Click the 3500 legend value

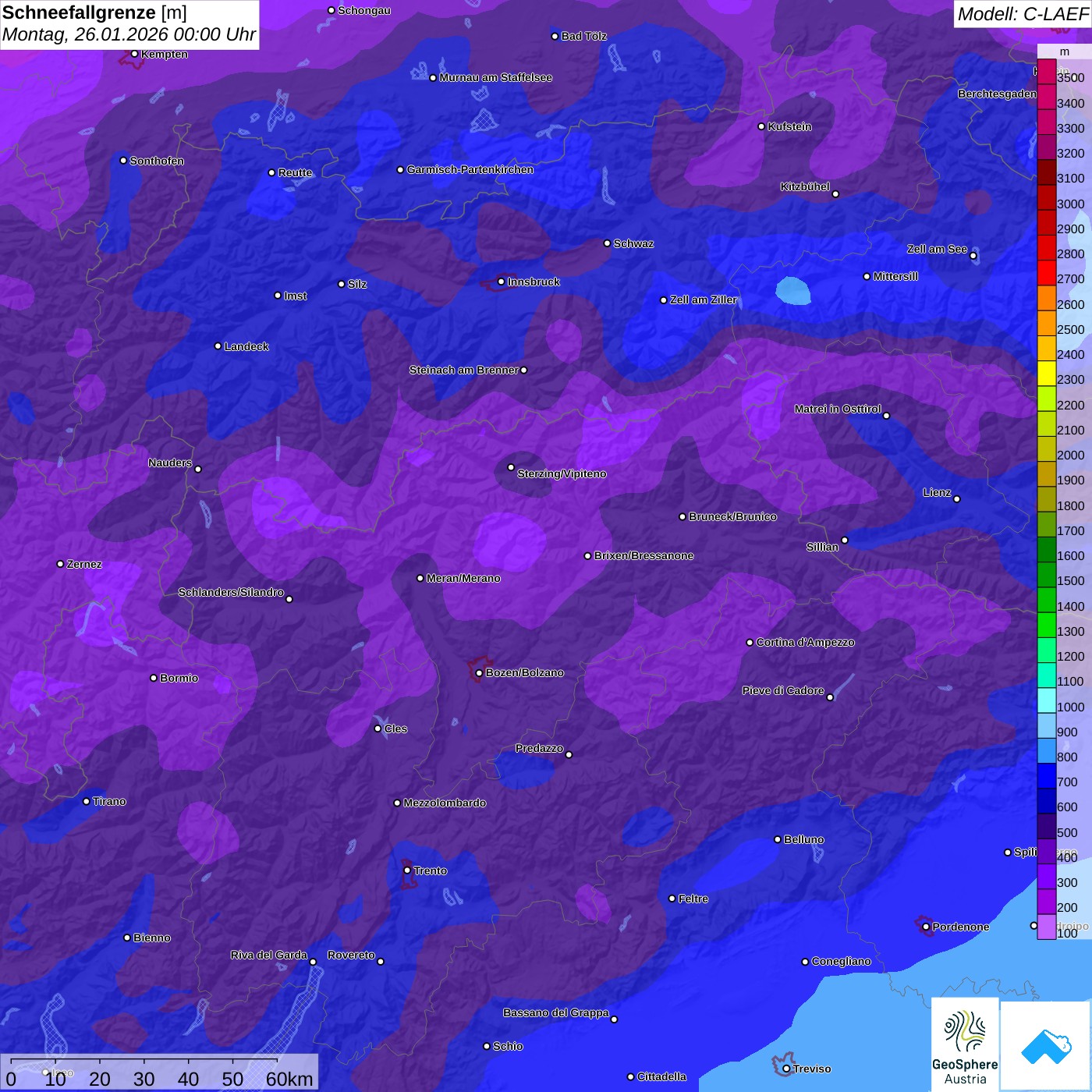(1070, 78)
